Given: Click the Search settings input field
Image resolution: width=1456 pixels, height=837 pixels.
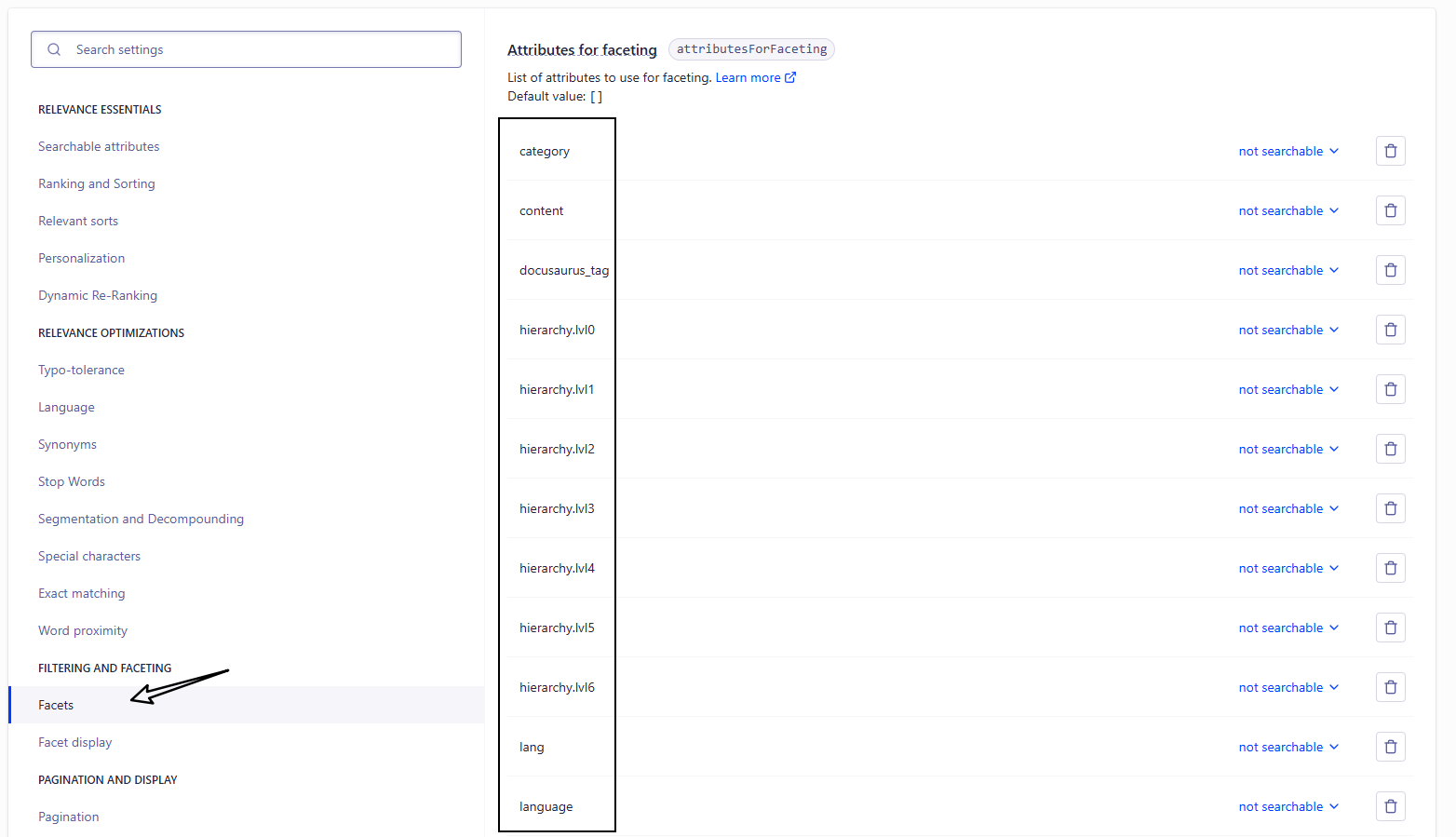Looking at the screenshot, I should pos(261,49).
